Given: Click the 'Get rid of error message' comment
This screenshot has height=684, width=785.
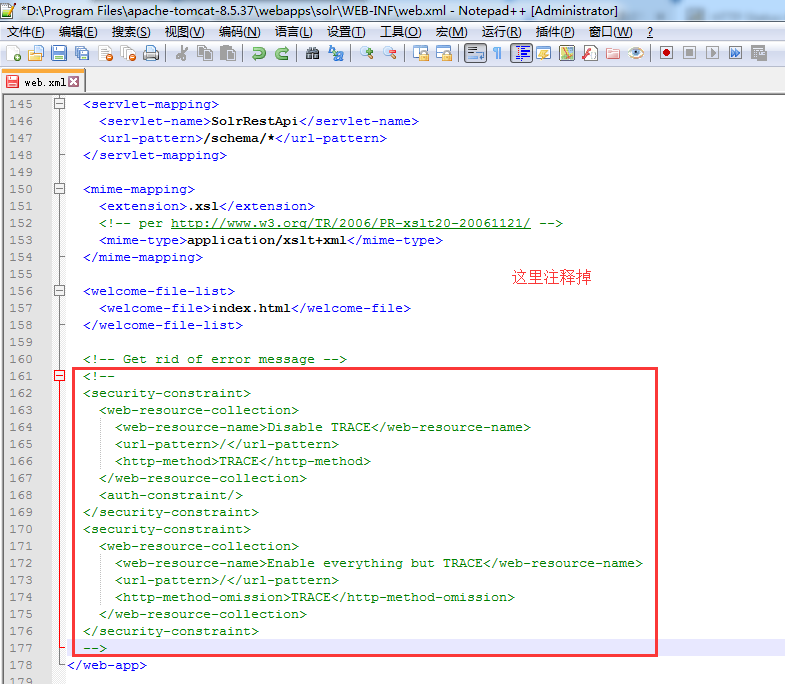Looking at the screenshot, I should pyautogui.click(x=215, y=359).
